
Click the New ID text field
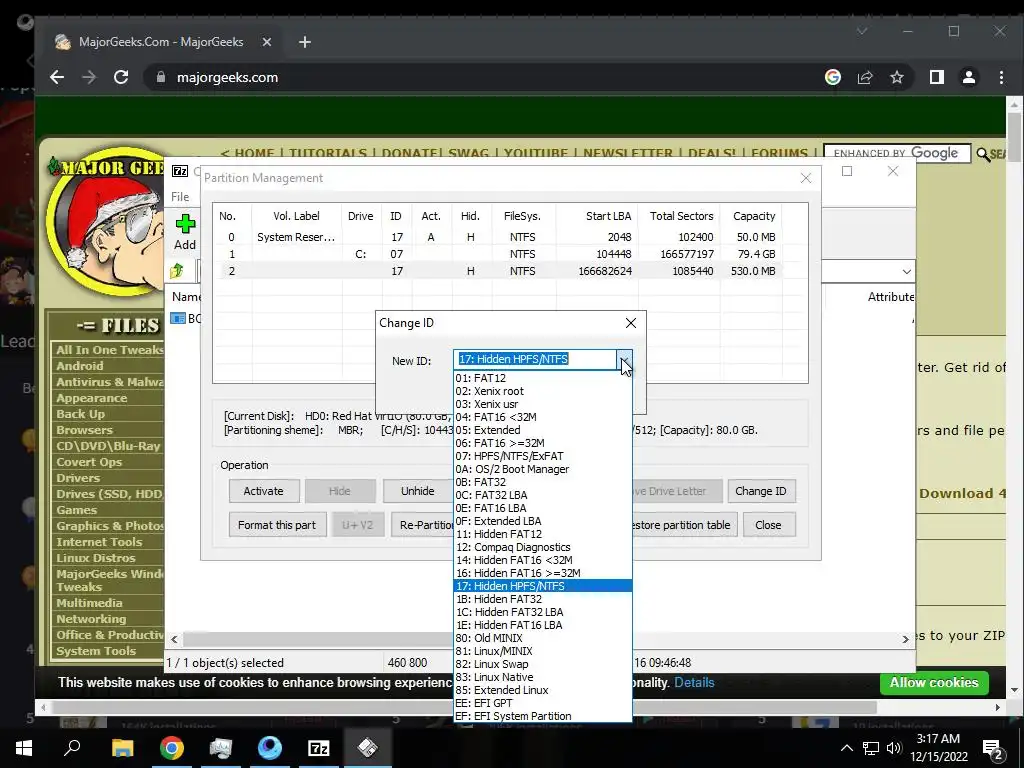pos(535,359)
